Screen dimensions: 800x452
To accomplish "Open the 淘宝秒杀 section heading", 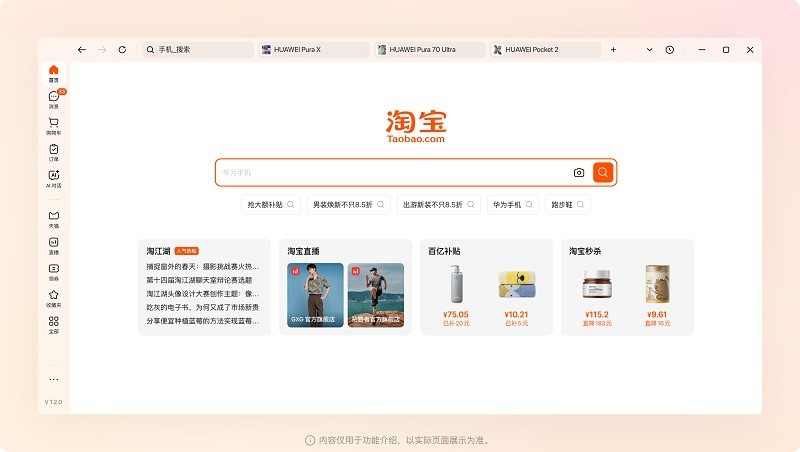I will click(585, 251).
